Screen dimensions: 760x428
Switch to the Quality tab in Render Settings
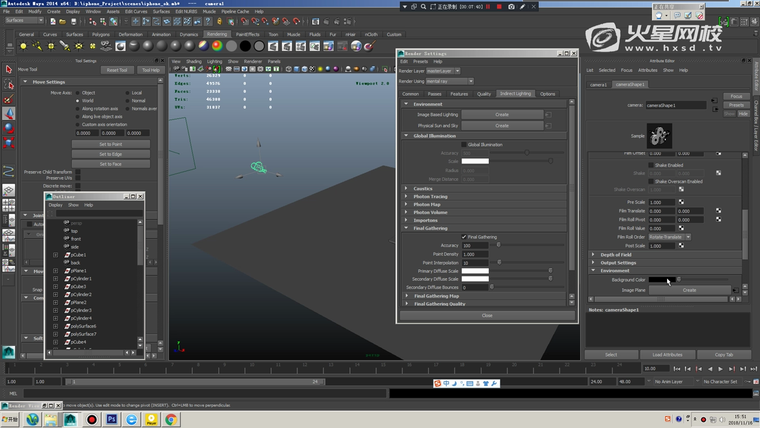484,93
